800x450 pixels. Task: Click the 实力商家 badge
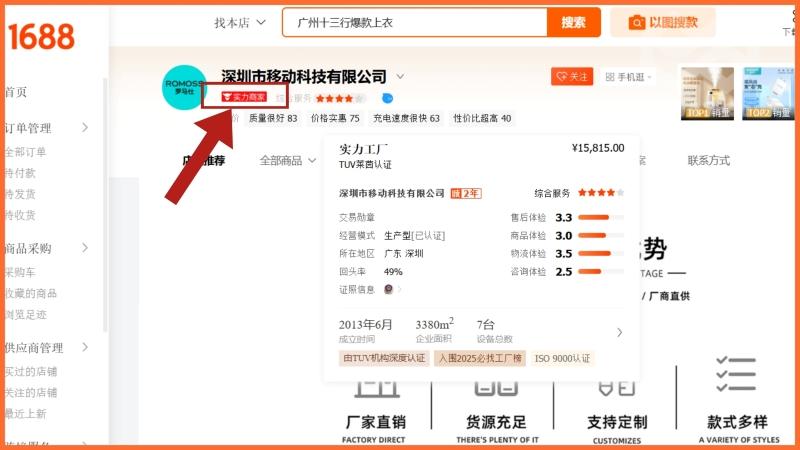(244, 97)
